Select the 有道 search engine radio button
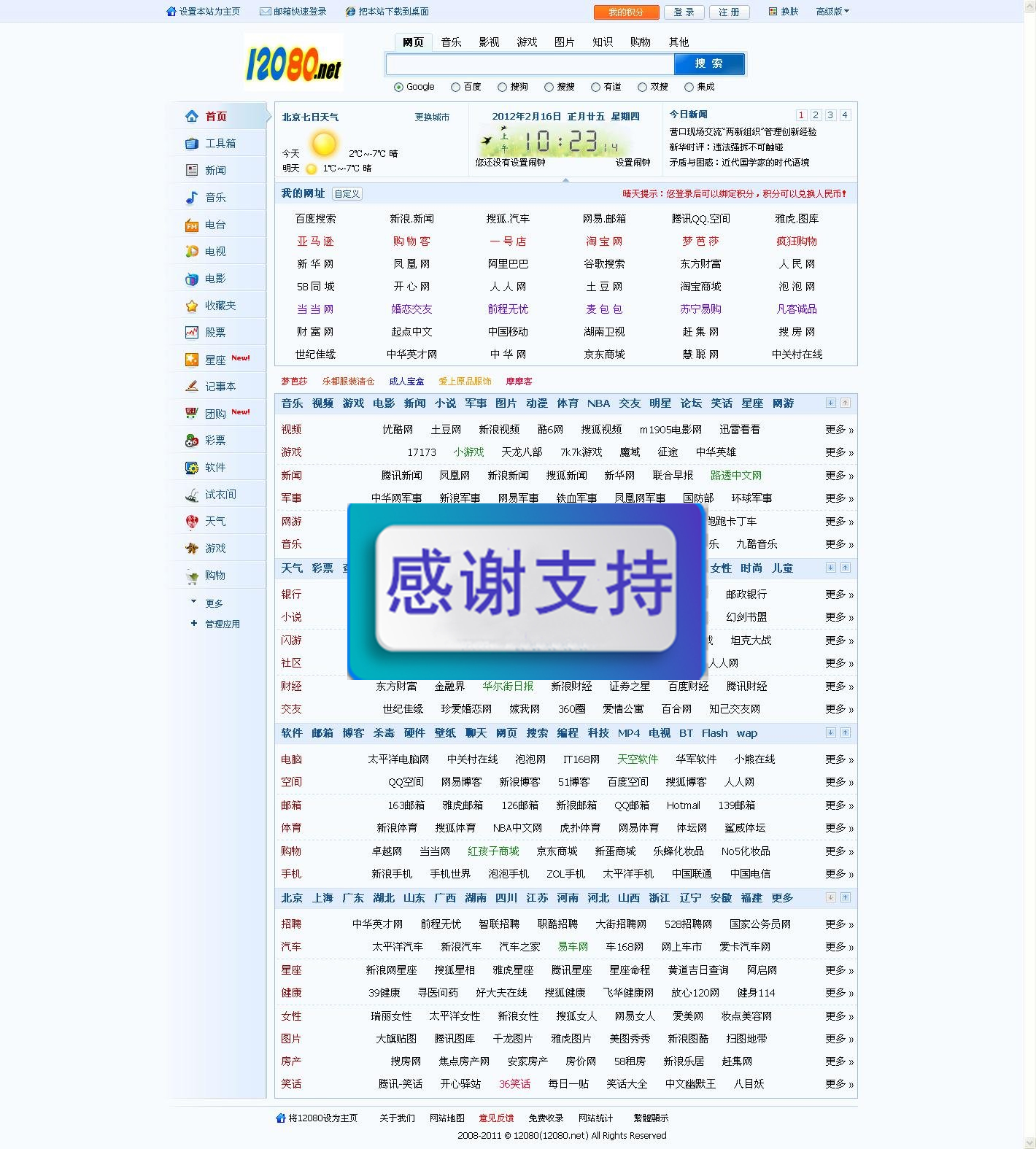 tap(595, 87)
